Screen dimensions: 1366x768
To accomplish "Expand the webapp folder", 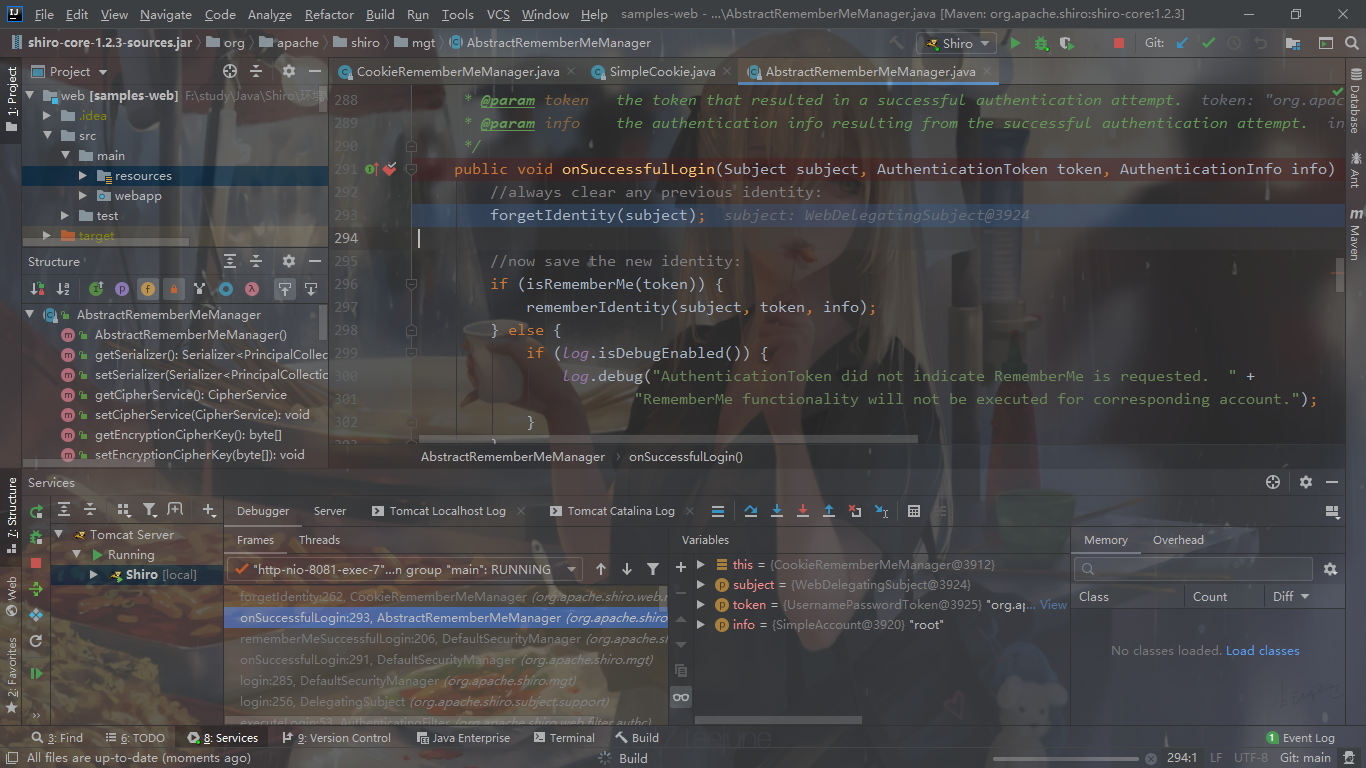I will coord(83,196).
